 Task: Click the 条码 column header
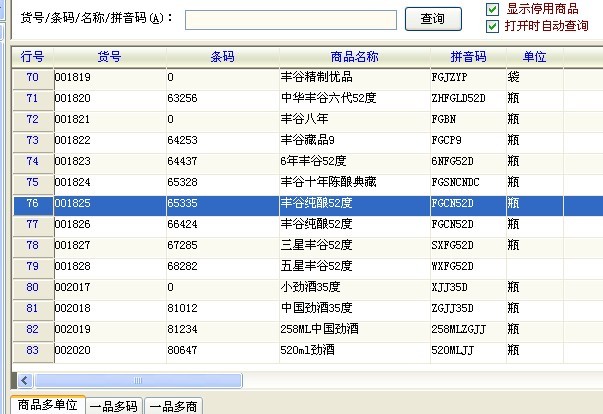tap(222, 57)
